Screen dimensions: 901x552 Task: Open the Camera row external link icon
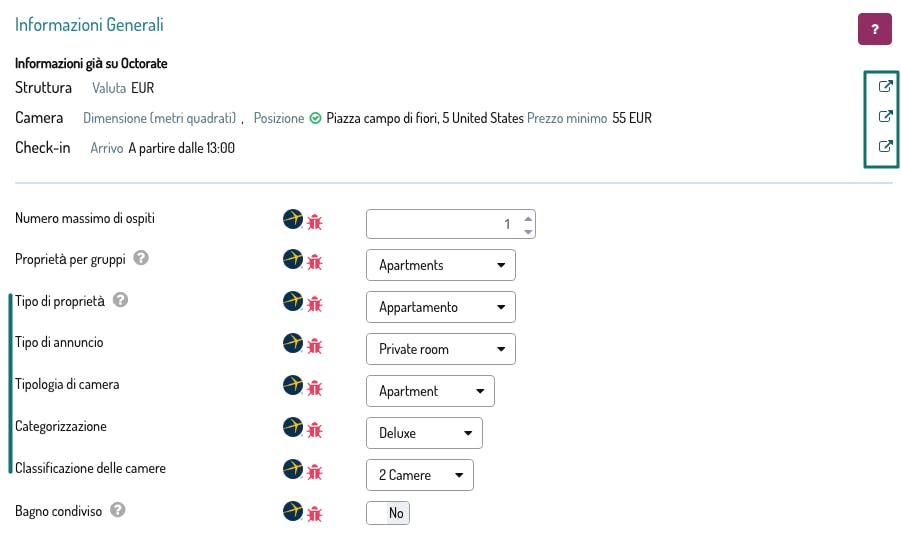pos(884,117)
